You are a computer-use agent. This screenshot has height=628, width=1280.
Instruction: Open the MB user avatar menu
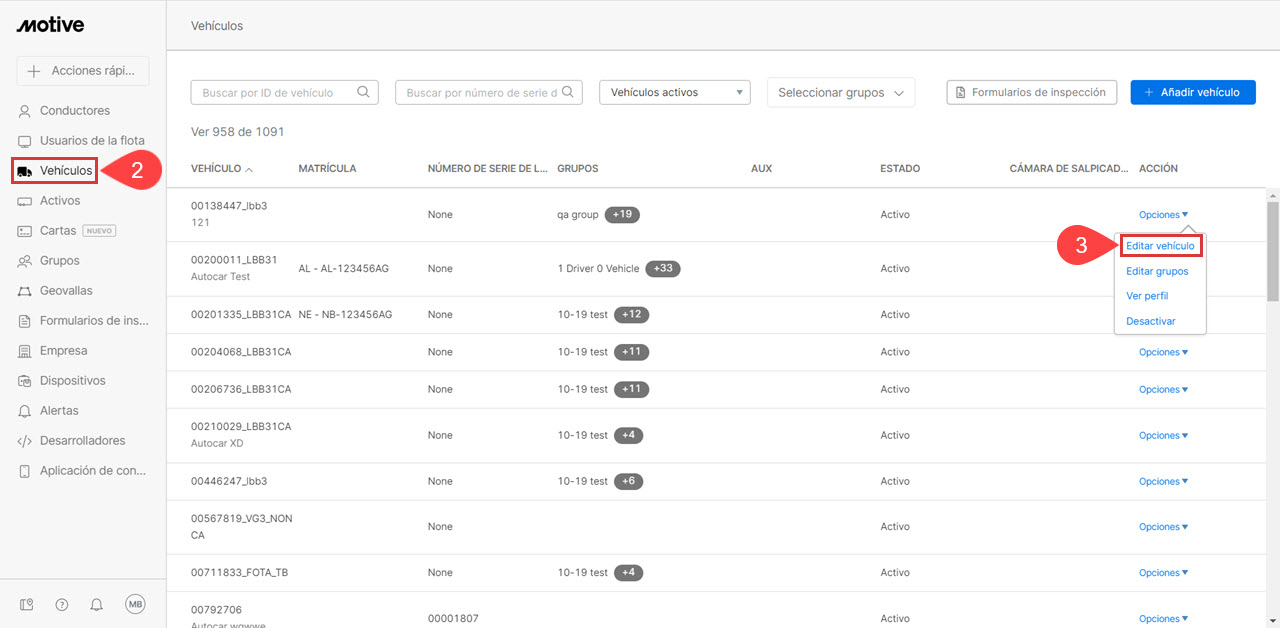135,604
